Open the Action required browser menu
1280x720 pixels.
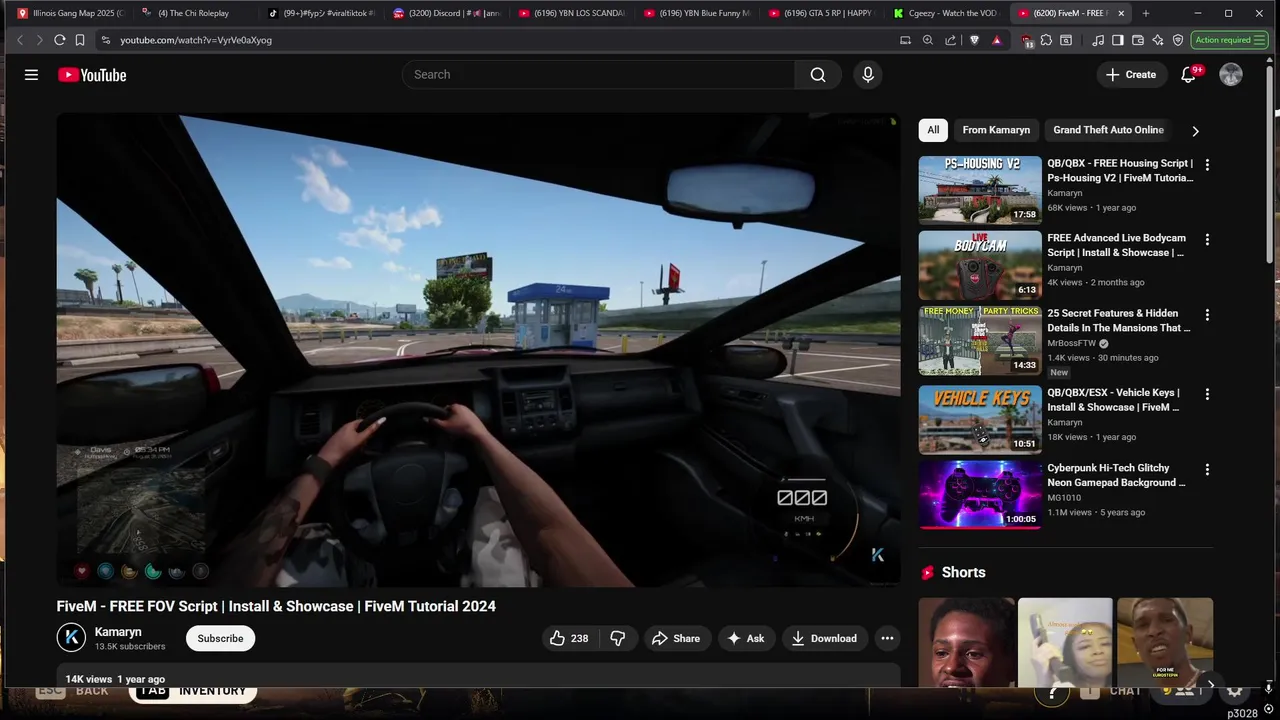coord(1230,40)
